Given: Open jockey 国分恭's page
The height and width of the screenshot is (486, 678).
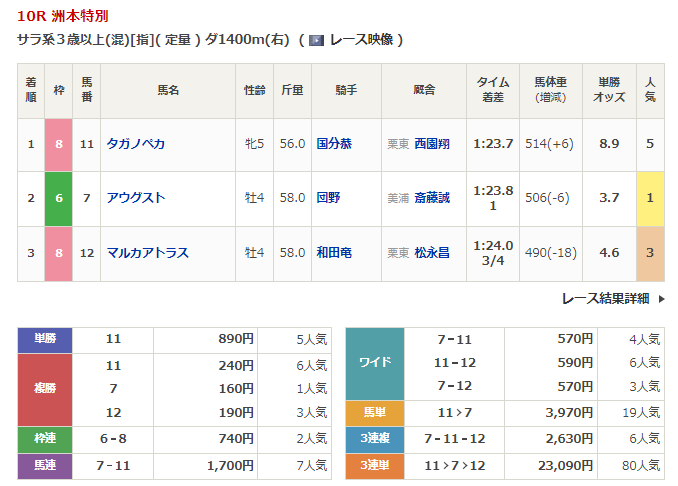Looking at the screenshot, I should click(x=334, y=144).
